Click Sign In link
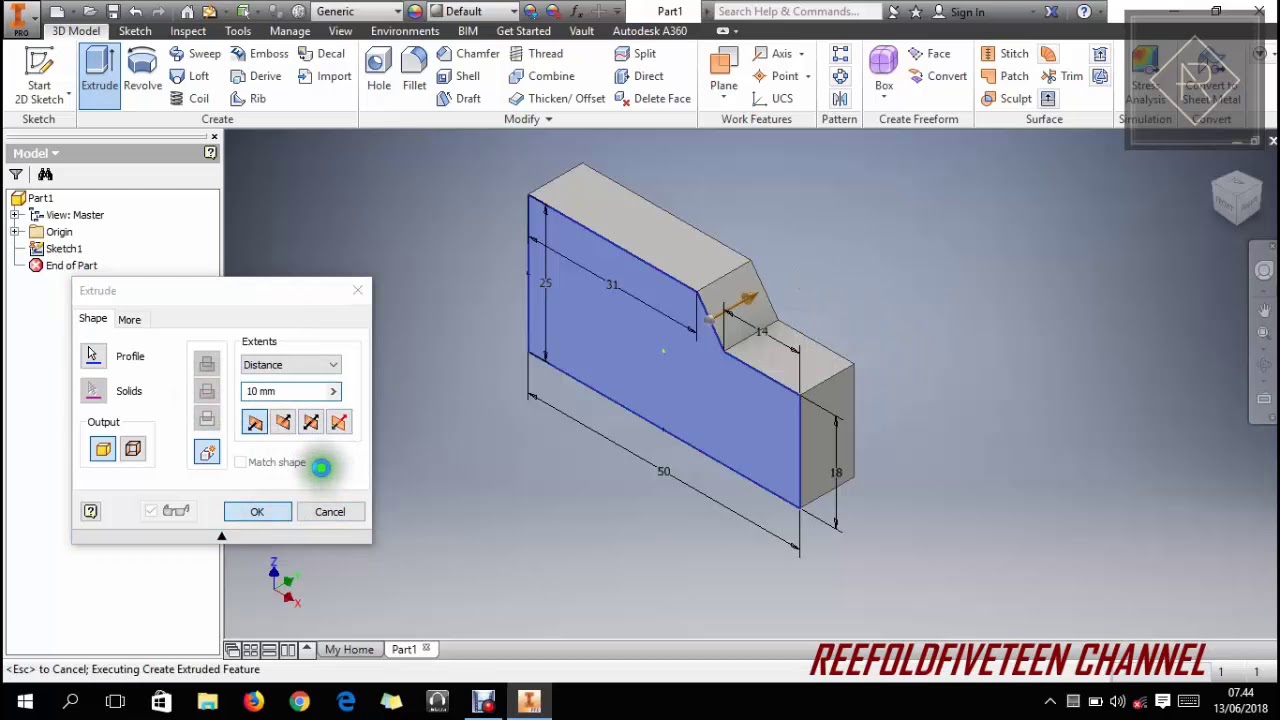The image size is (1280, 720). pyautogui.click(x=967, y=12)
